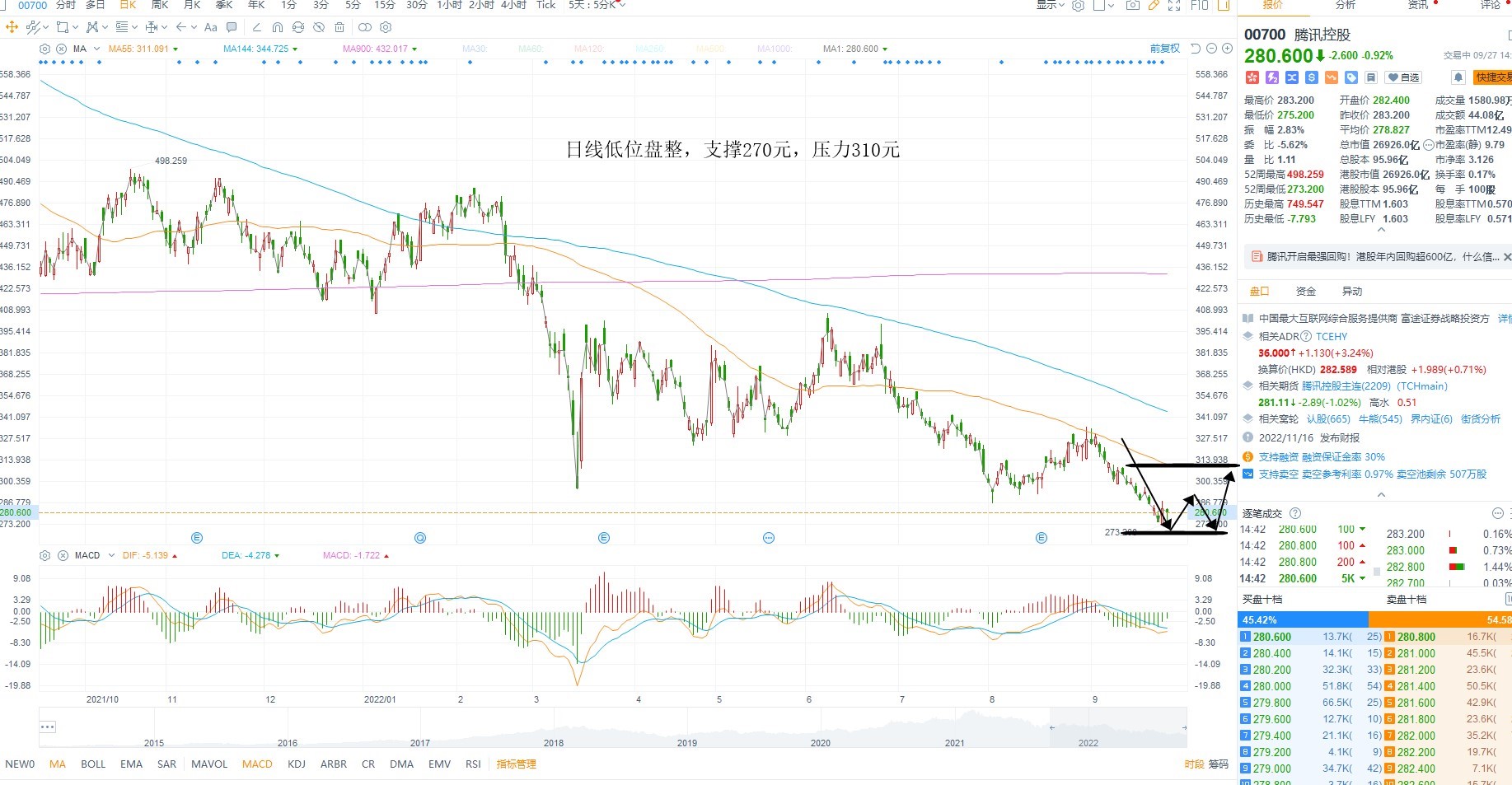The height and width of the screenshot is (785, 1512).
Task: Open the text annotation Aa tool
Action: (x=211, y=27)
